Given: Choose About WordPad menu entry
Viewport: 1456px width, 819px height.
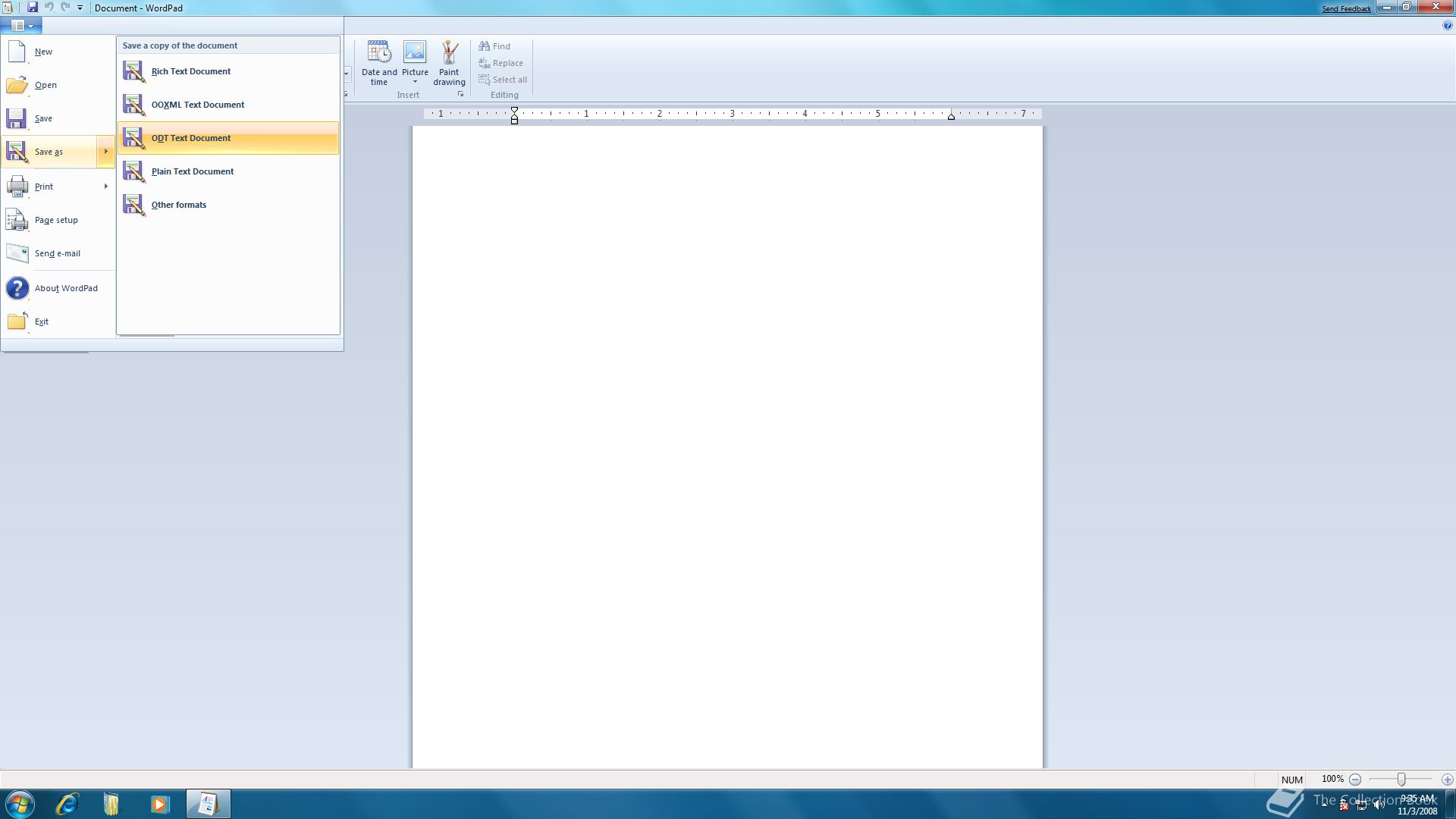Looking at the screenshot, I should pos(58,288).
